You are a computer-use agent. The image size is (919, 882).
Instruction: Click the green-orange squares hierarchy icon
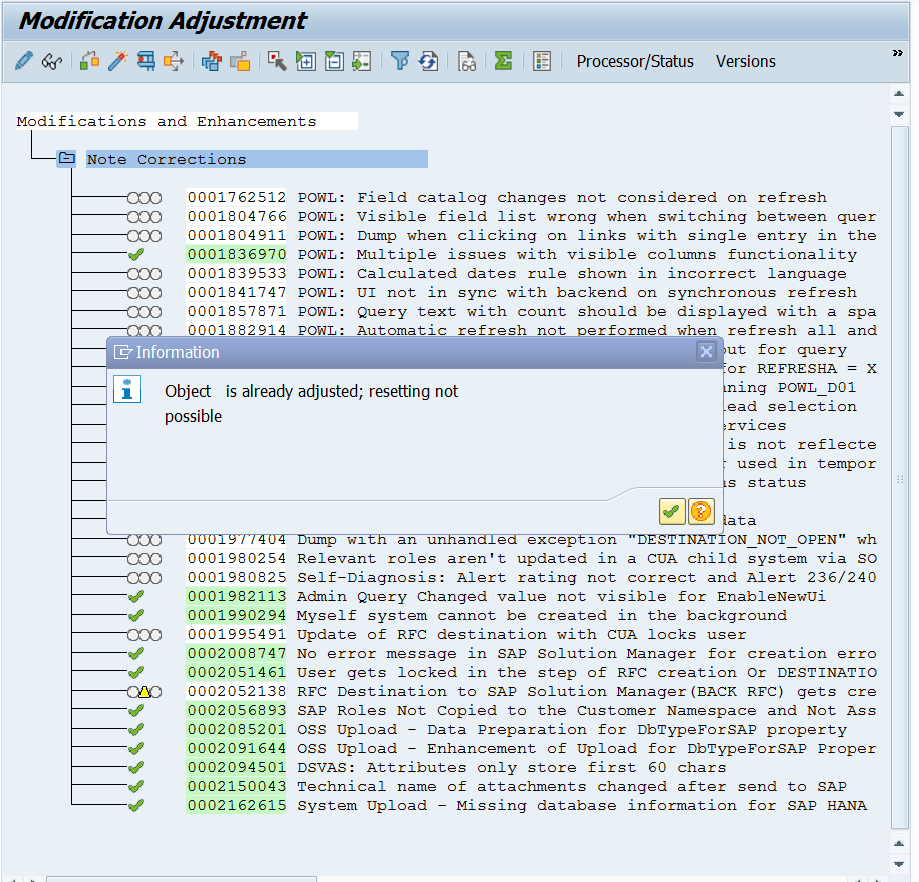[x=90, y=61]
